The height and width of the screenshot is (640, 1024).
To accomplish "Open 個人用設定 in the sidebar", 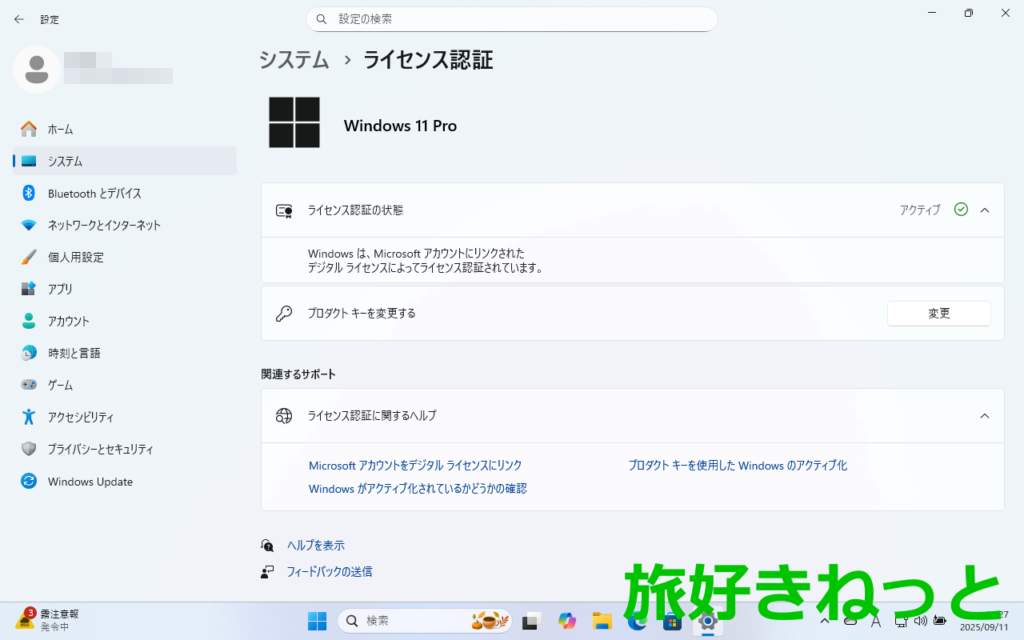I will click(125, 257).
